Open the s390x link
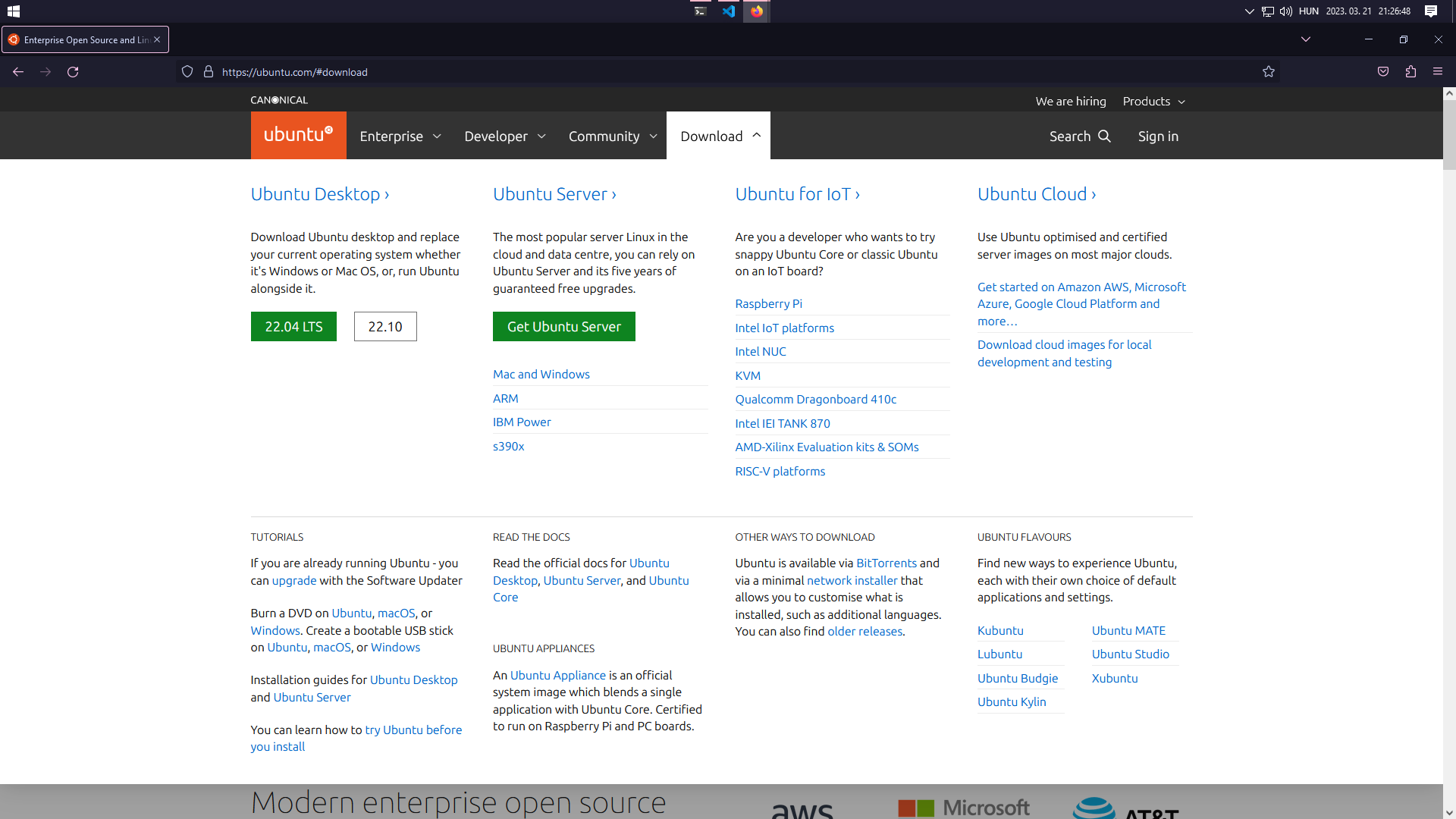 click(x=509, y=447)
